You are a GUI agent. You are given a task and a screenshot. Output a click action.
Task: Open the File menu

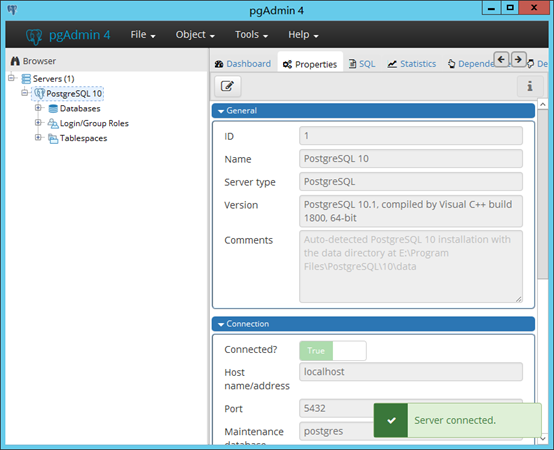pos(143,35)
